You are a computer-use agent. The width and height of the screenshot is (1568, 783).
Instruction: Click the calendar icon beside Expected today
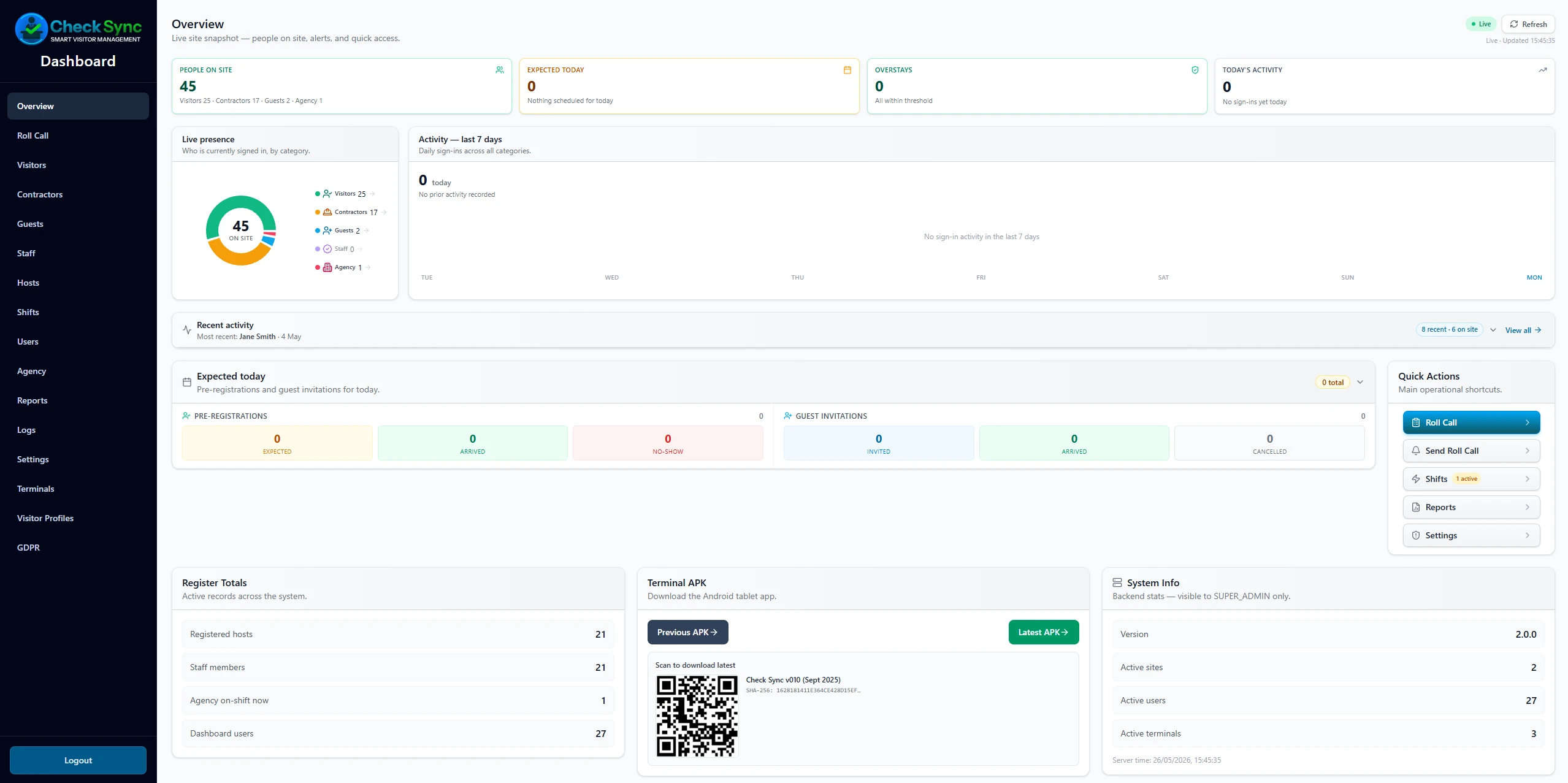click(x=187, y=382)
